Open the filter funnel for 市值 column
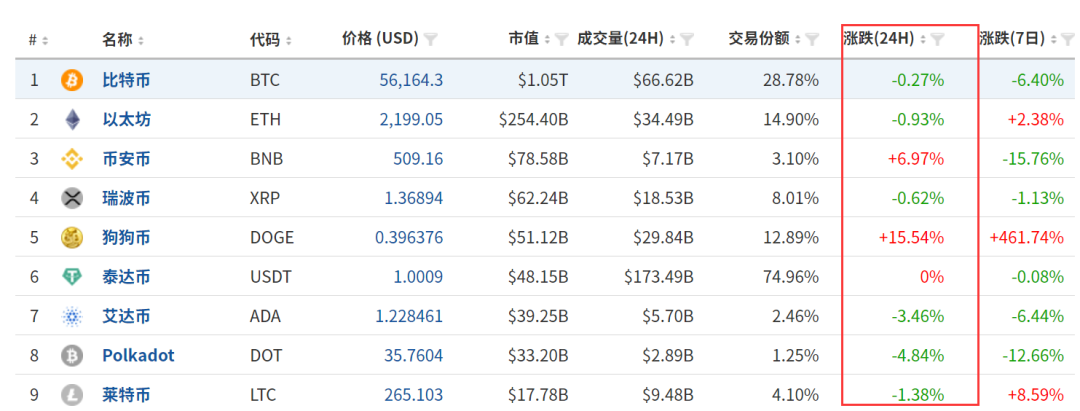The height and width of the screenshot is (411, 1080). pyautogui.click(x=561, y=39)
